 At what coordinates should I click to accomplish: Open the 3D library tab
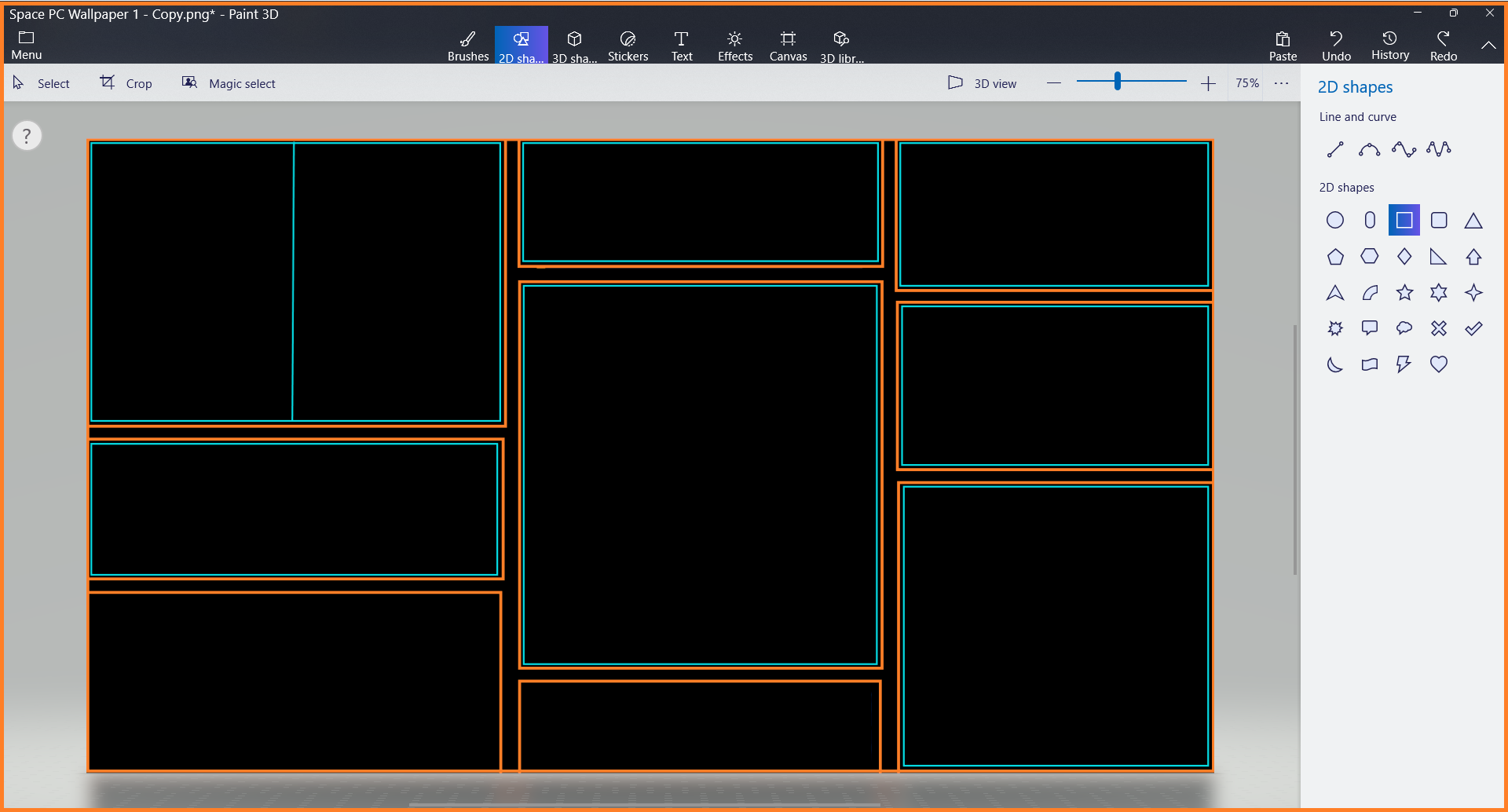pyautogui.click(x=842, y=46)
